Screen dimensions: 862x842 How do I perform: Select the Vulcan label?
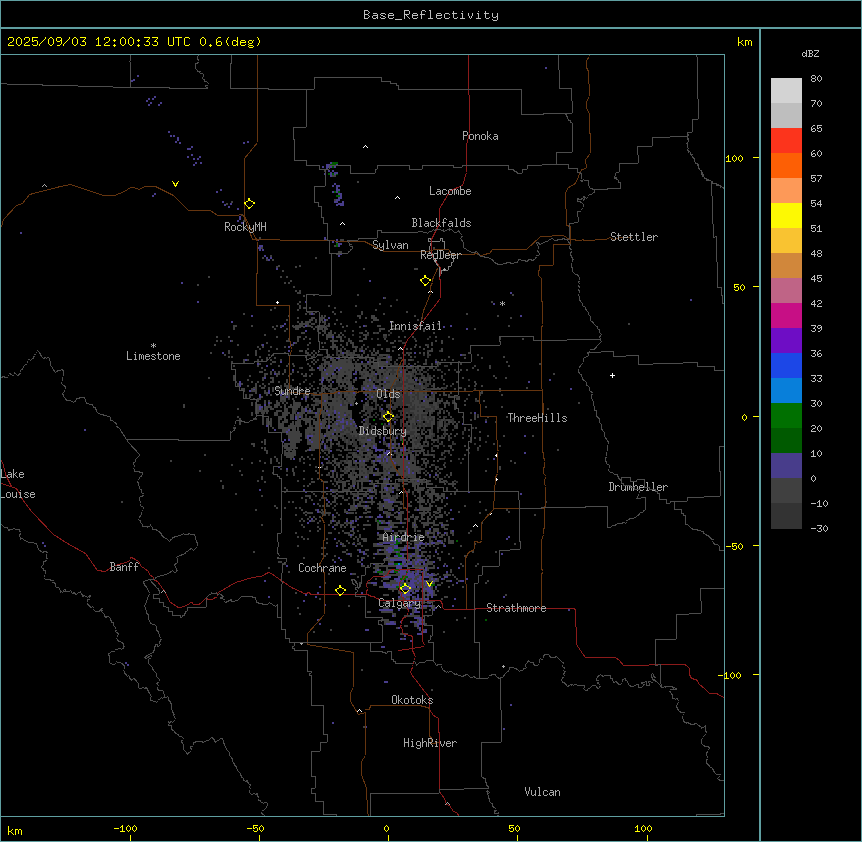coord(543,792)
